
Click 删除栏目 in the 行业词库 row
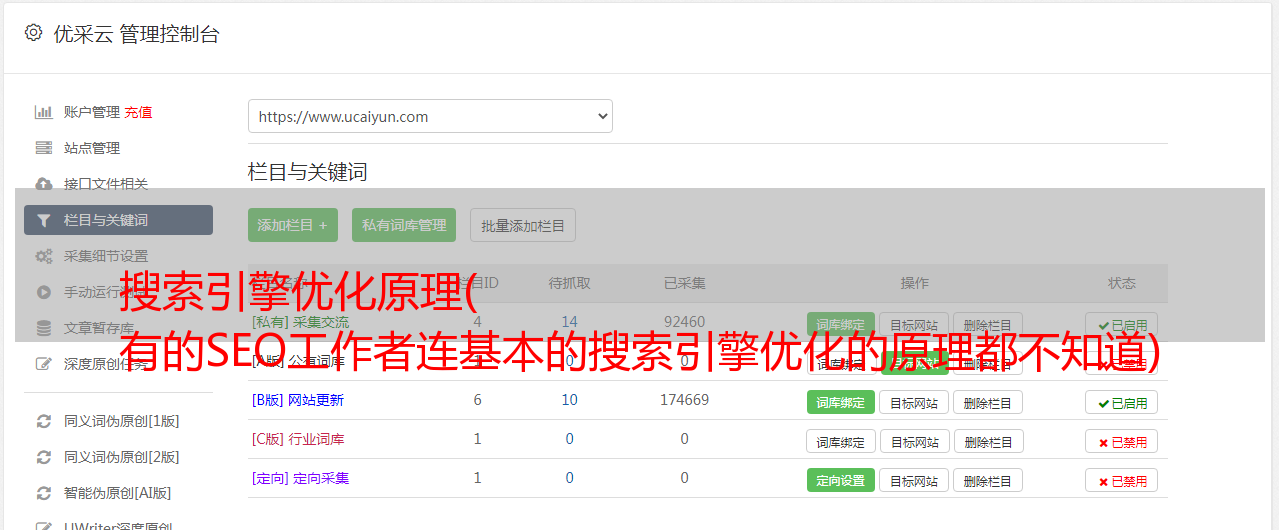click(x=988, y=441)
